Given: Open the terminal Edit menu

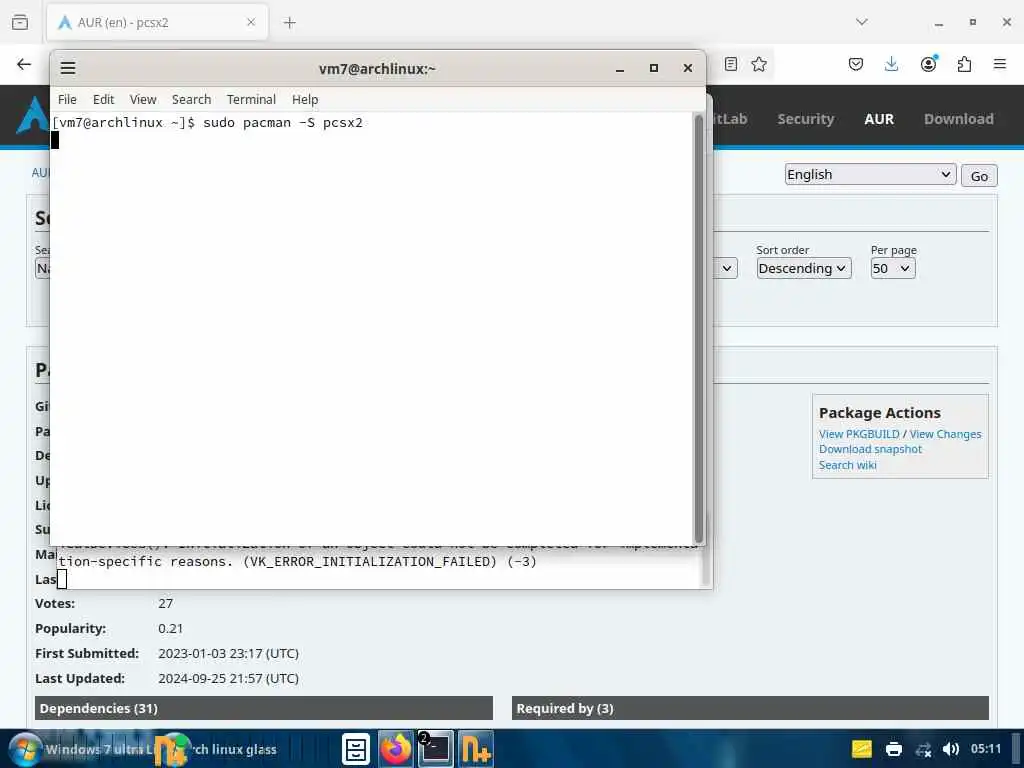Looking at the screenshot, I should (103, 99).
